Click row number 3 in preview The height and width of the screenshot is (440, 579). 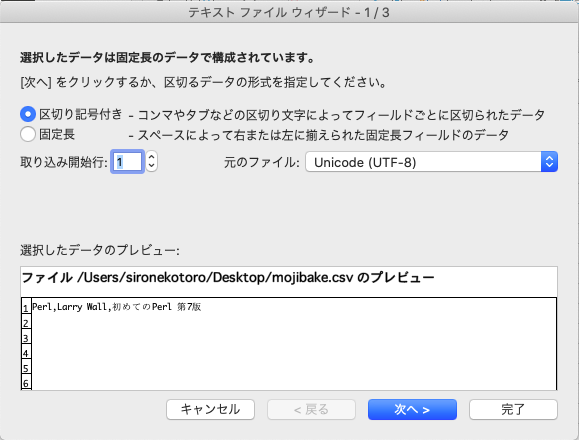26,338
